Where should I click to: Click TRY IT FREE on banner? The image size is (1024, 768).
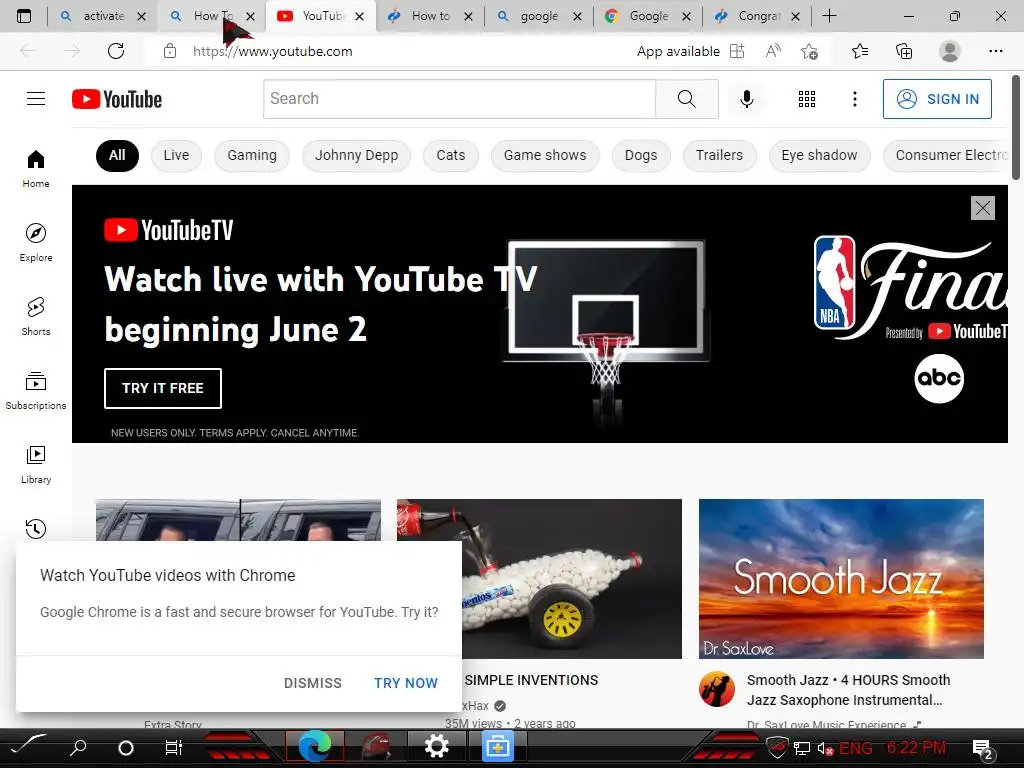[163, 388]
